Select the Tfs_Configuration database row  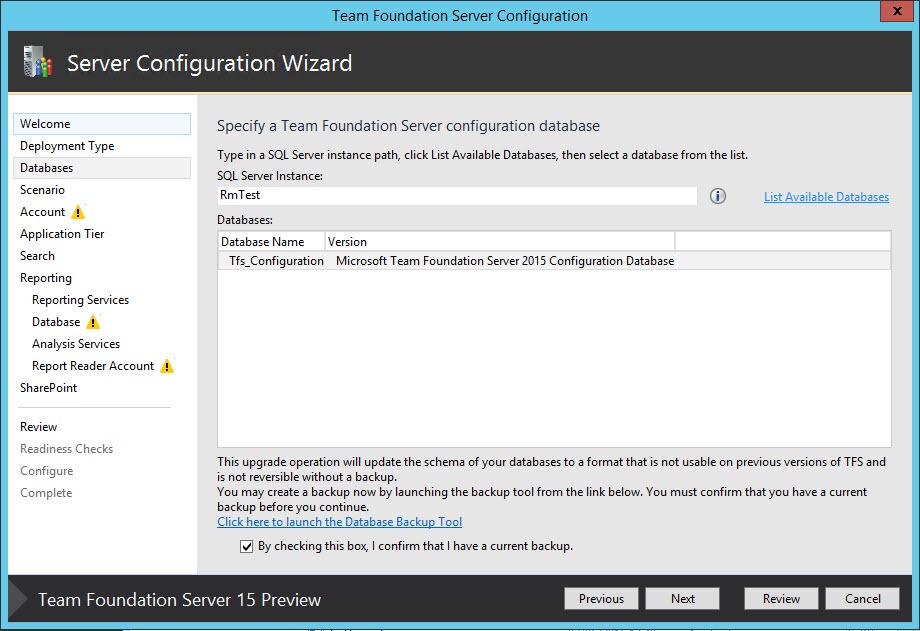click(554, 261)
